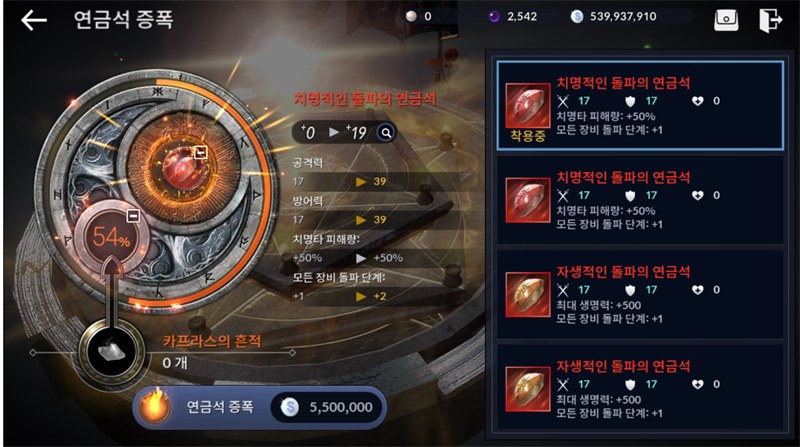The image size is (800, 447).
Task: Click the 연금석 증폭 page title
Action: [x=123, y=20]
